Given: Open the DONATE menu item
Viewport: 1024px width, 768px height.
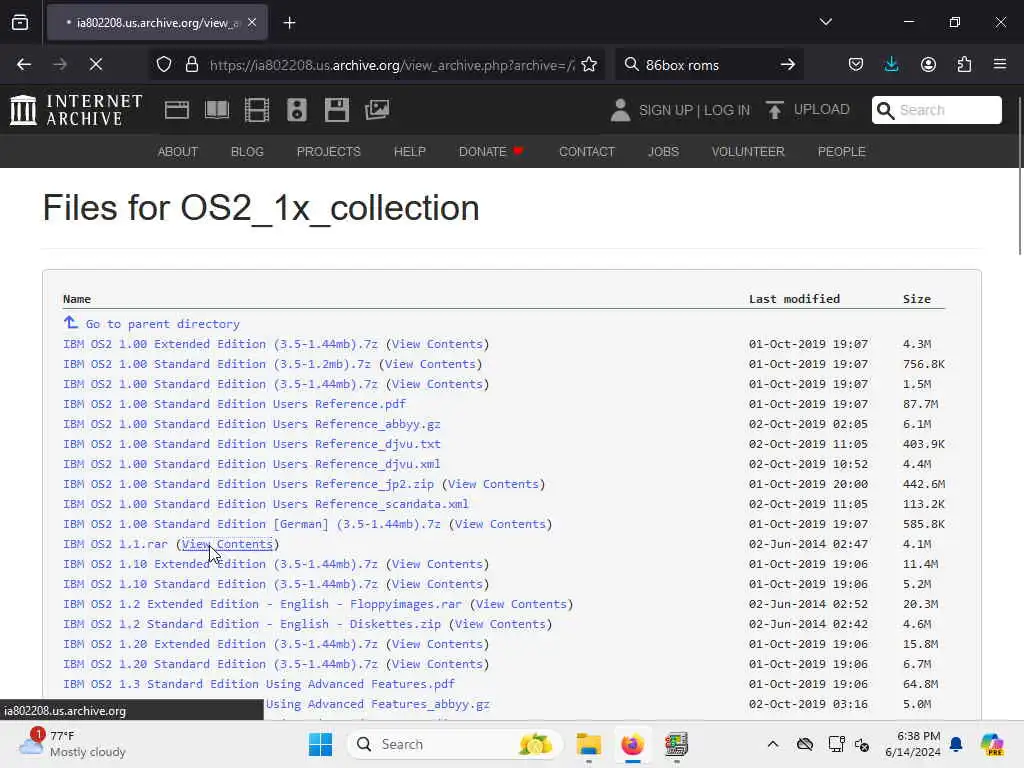Looking at the screenshot, I should 491,152.
